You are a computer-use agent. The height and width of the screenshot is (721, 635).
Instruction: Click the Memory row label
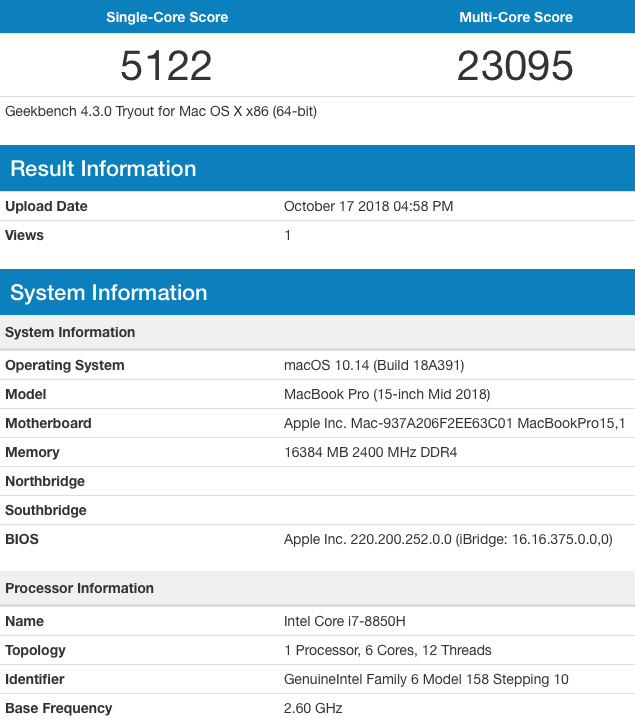pos(32,452)
